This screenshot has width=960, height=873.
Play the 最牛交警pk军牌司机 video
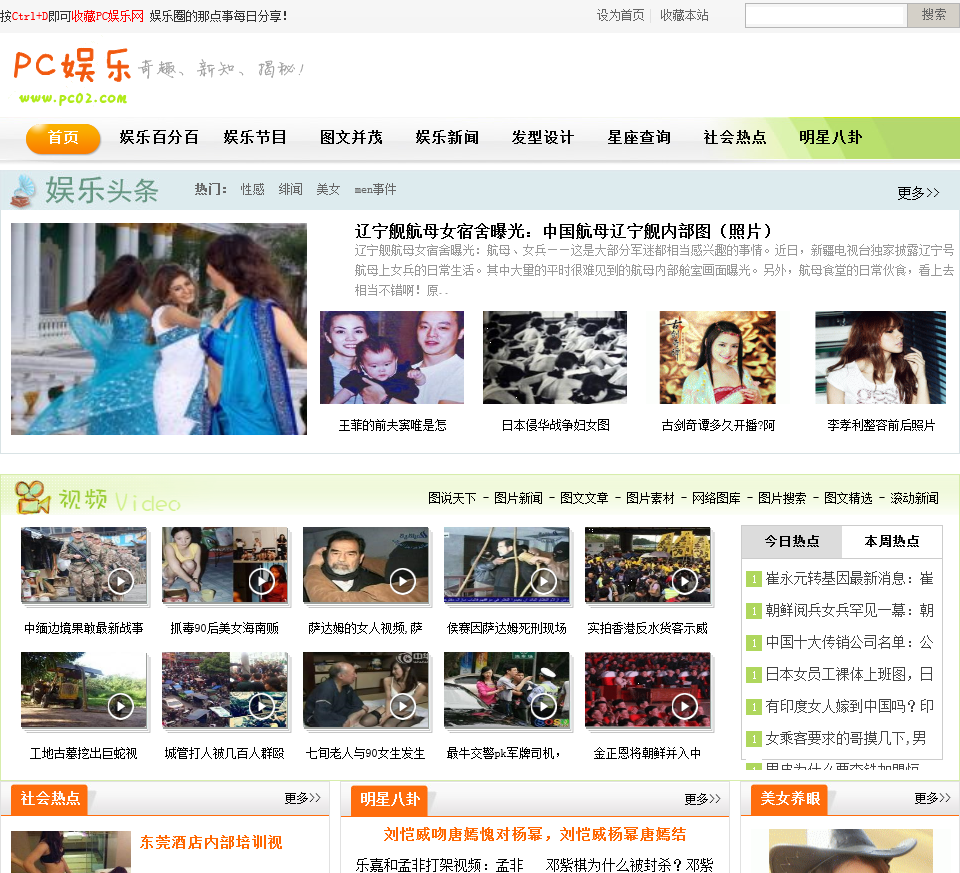pos(506,690)
